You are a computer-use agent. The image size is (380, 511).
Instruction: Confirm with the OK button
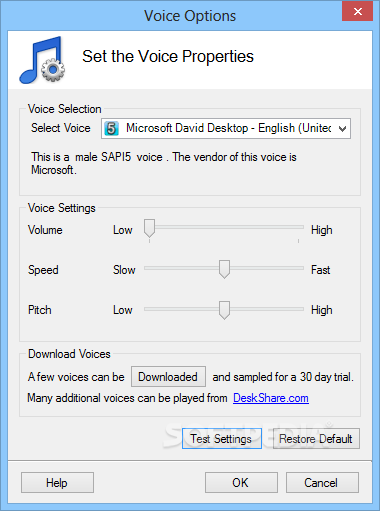[241, 482]
